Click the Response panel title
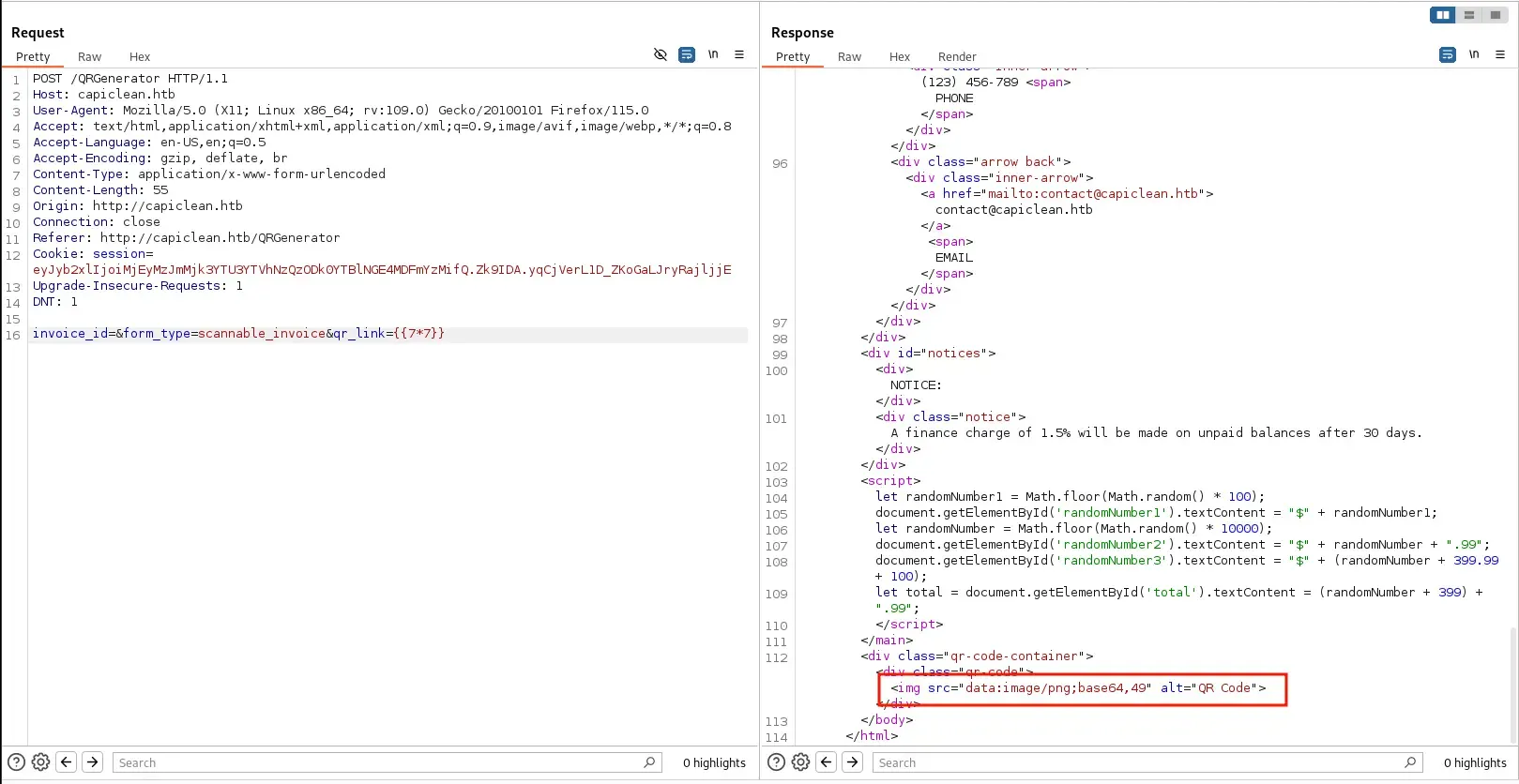The height and width of the screenshot is (784, 1519). 802,33
